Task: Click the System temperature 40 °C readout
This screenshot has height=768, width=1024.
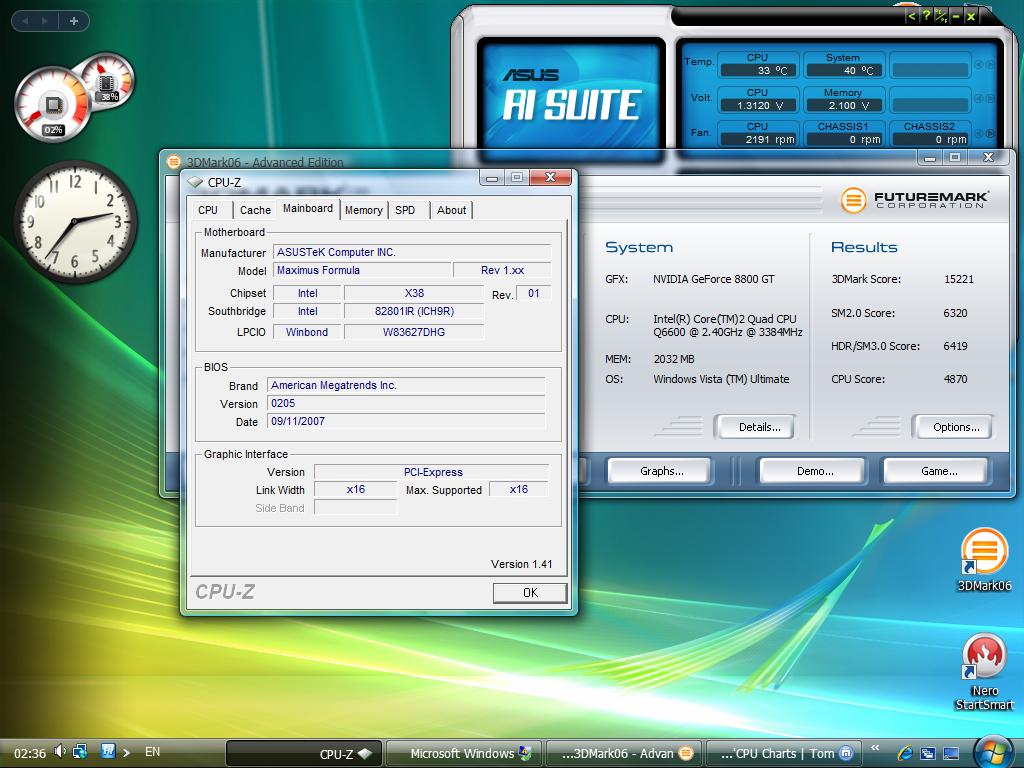Action: tap(844, 71)
